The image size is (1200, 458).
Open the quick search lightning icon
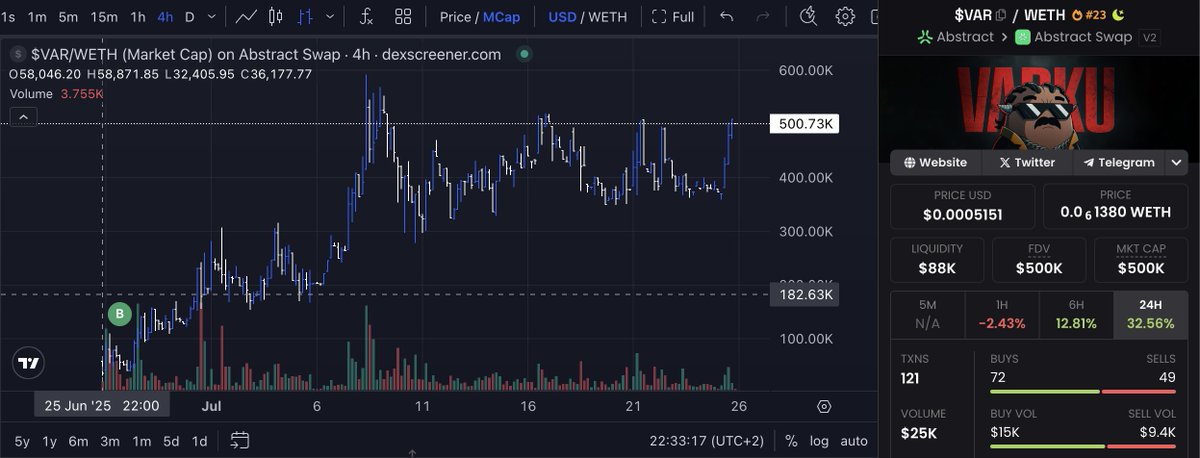tap(810, 16)
